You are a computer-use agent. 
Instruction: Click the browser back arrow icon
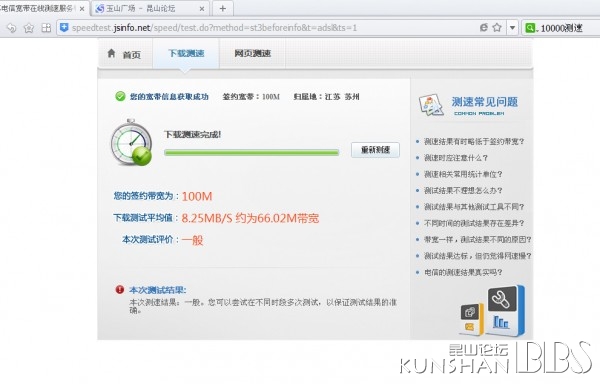pos(11,28)
